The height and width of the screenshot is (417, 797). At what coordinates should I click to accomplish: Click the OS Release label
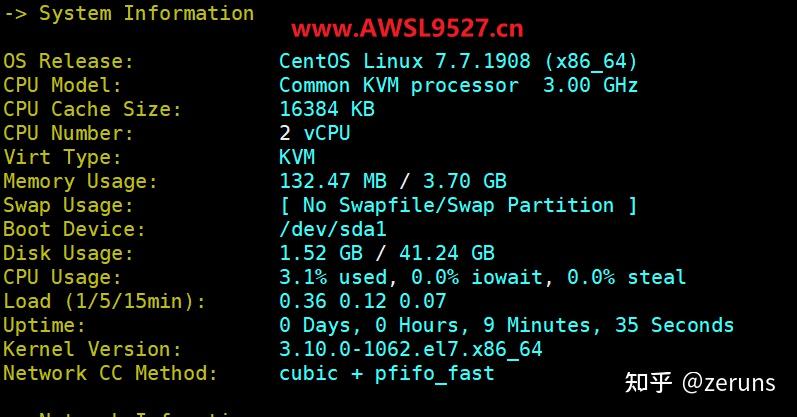pos(68,61)
